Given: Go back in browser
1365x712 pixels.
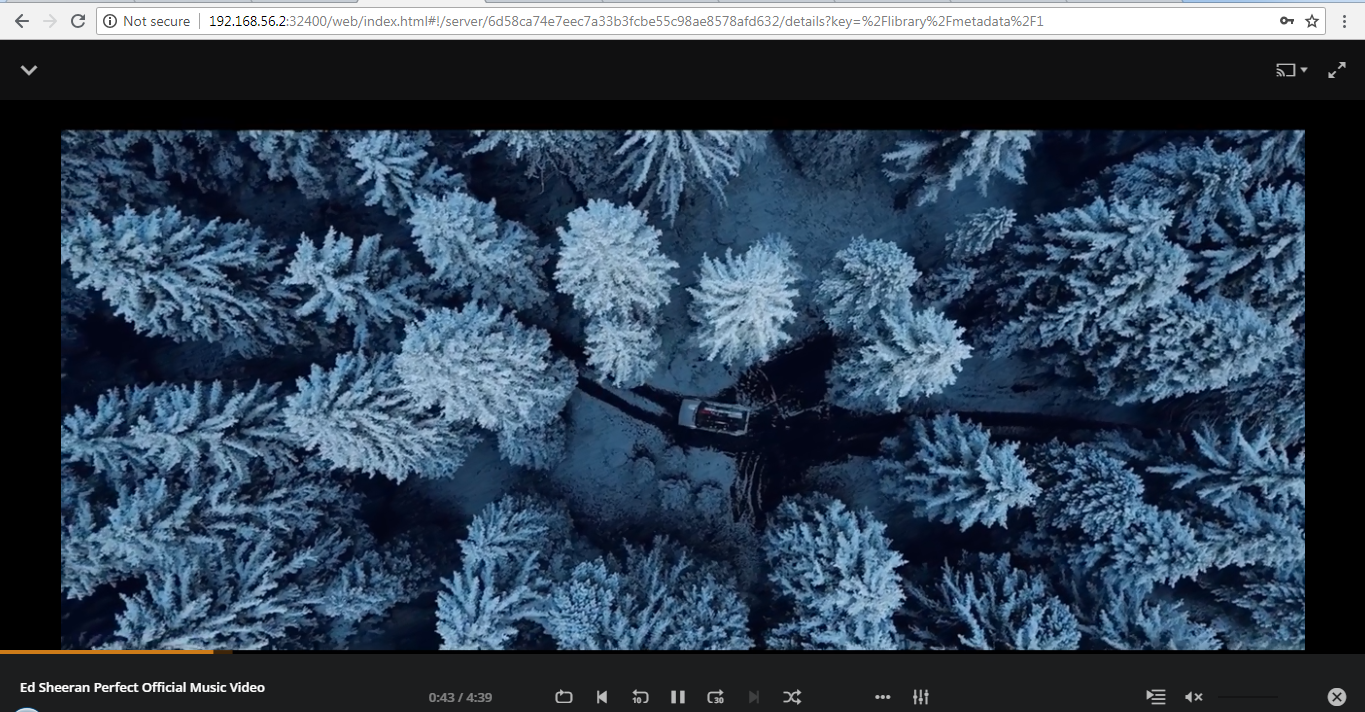Looking at the screenshot, I should coord(22,21).
